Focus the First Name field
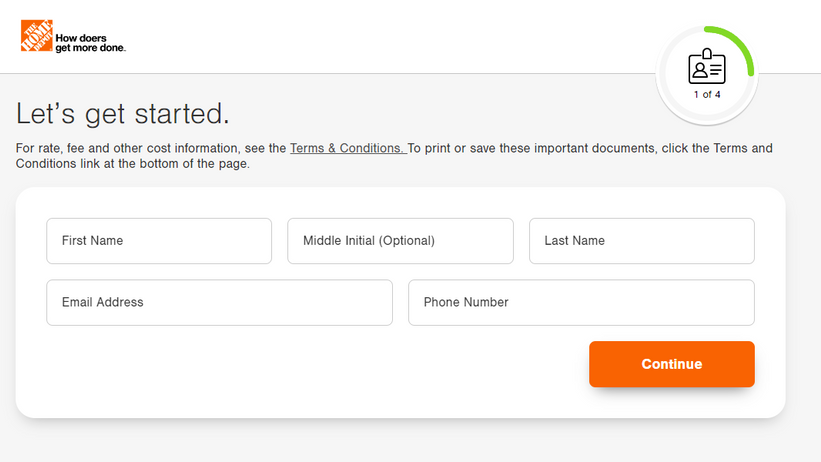Image resolution: width=821 pixels, height=462 pixels. tap(159, 241)
